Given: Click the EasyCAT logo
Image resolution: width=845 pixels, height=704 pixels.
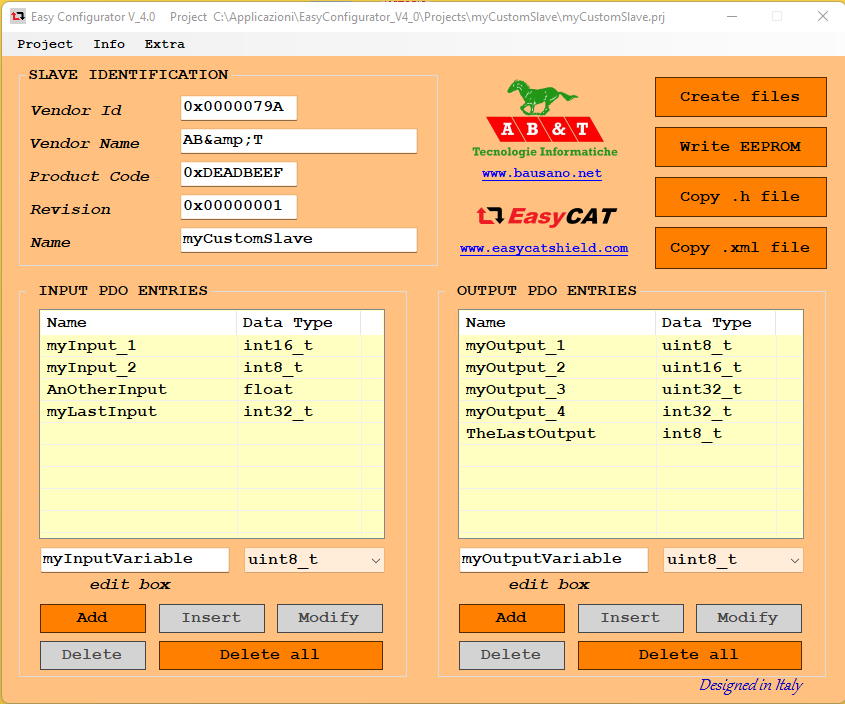Looking at the screenshot, I should tap(545, 216).
